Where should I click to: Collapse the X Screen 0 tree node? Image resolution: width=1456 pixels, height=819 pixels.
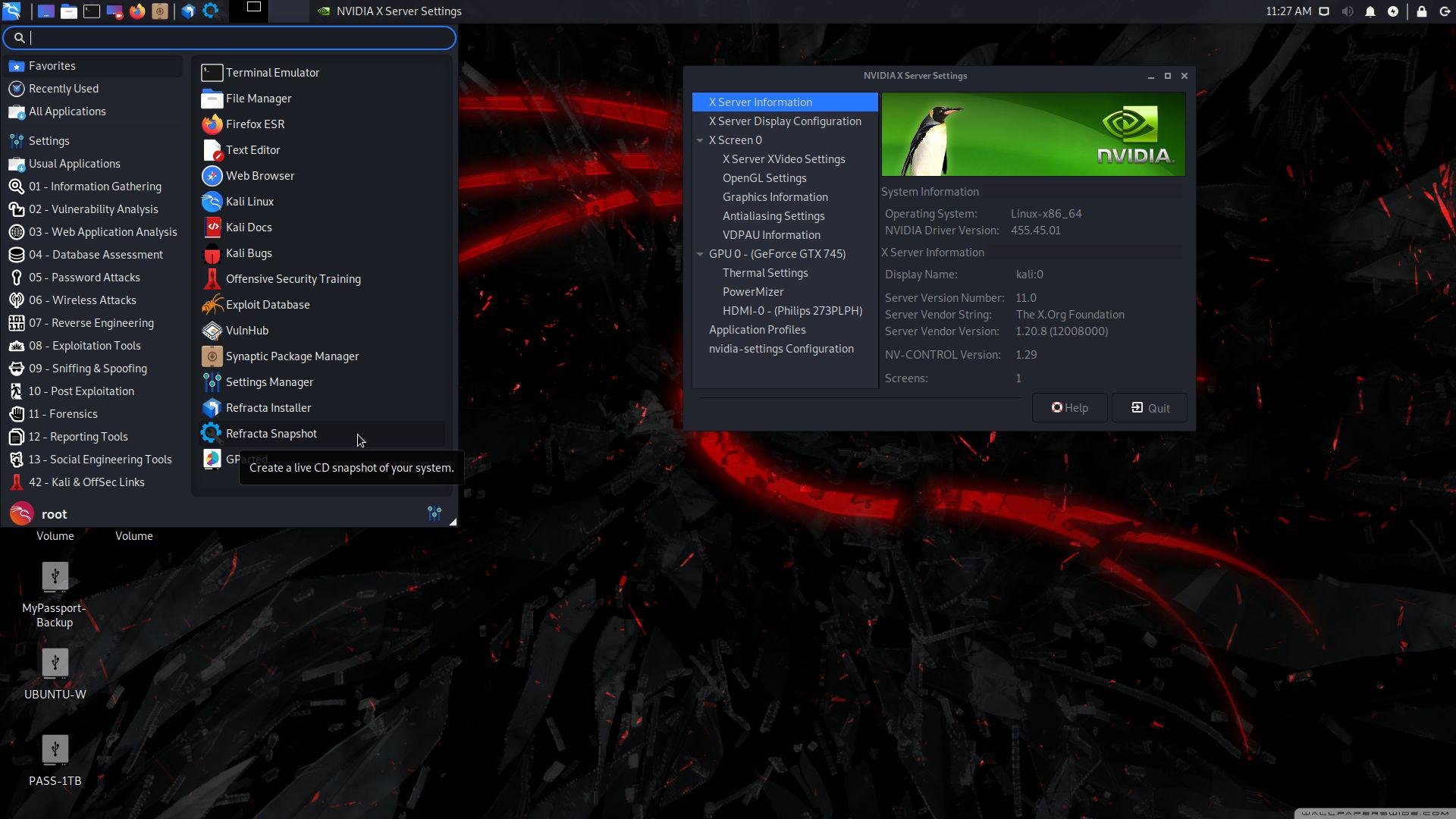[x=700, y=140]
